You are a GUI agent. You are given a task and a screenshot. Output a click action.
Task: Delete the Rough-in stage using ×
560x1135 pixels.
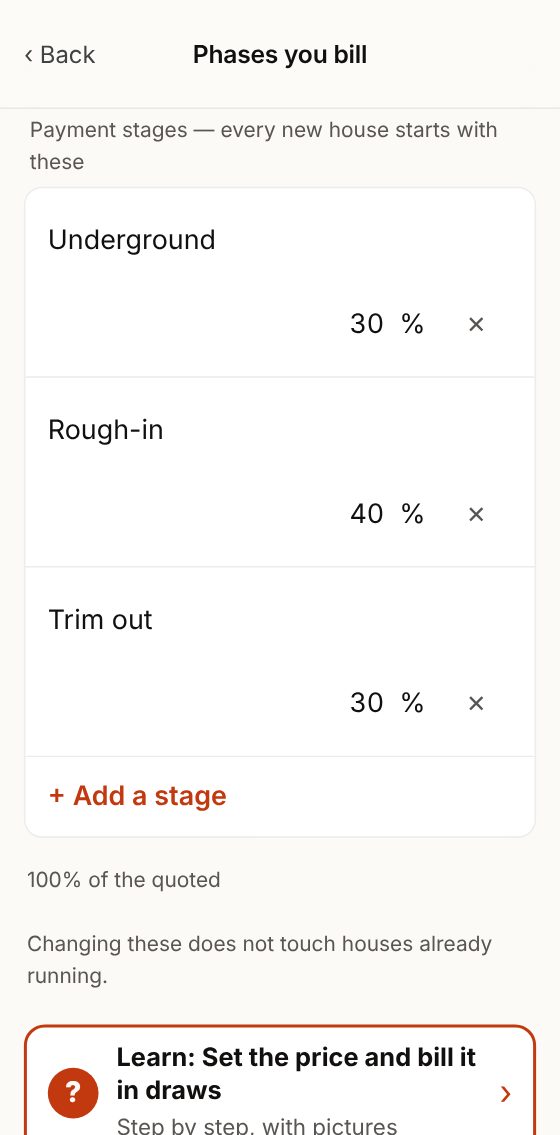pyautogui.click(x=475, y=514)
